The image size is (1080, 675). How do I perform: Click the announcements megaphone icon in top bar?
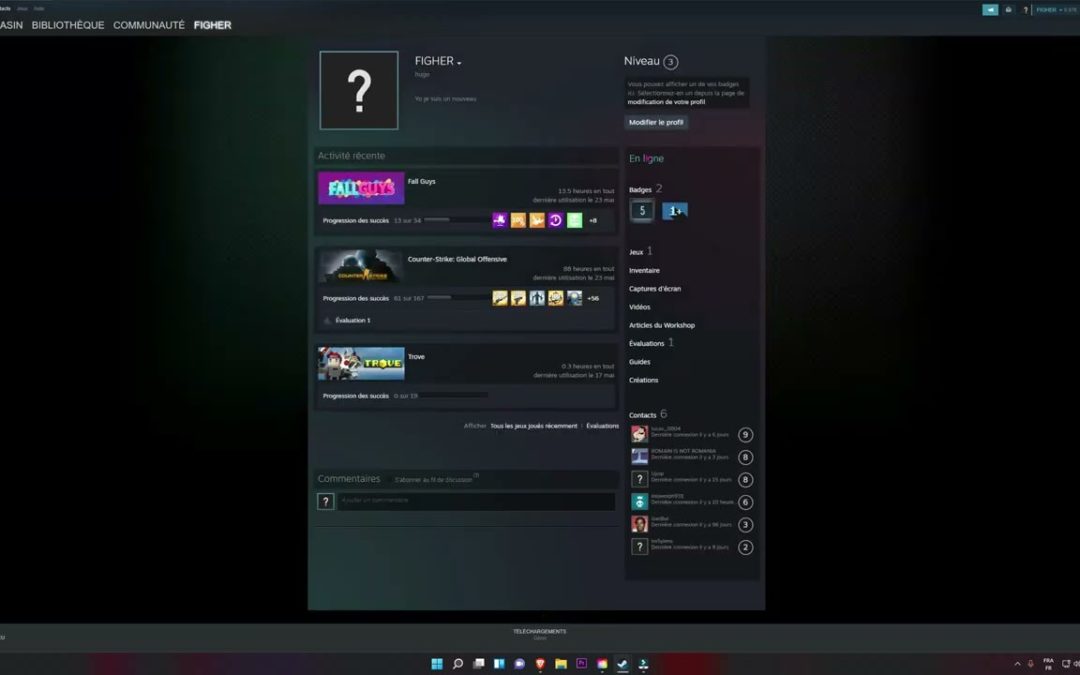(x=990, y=10)
